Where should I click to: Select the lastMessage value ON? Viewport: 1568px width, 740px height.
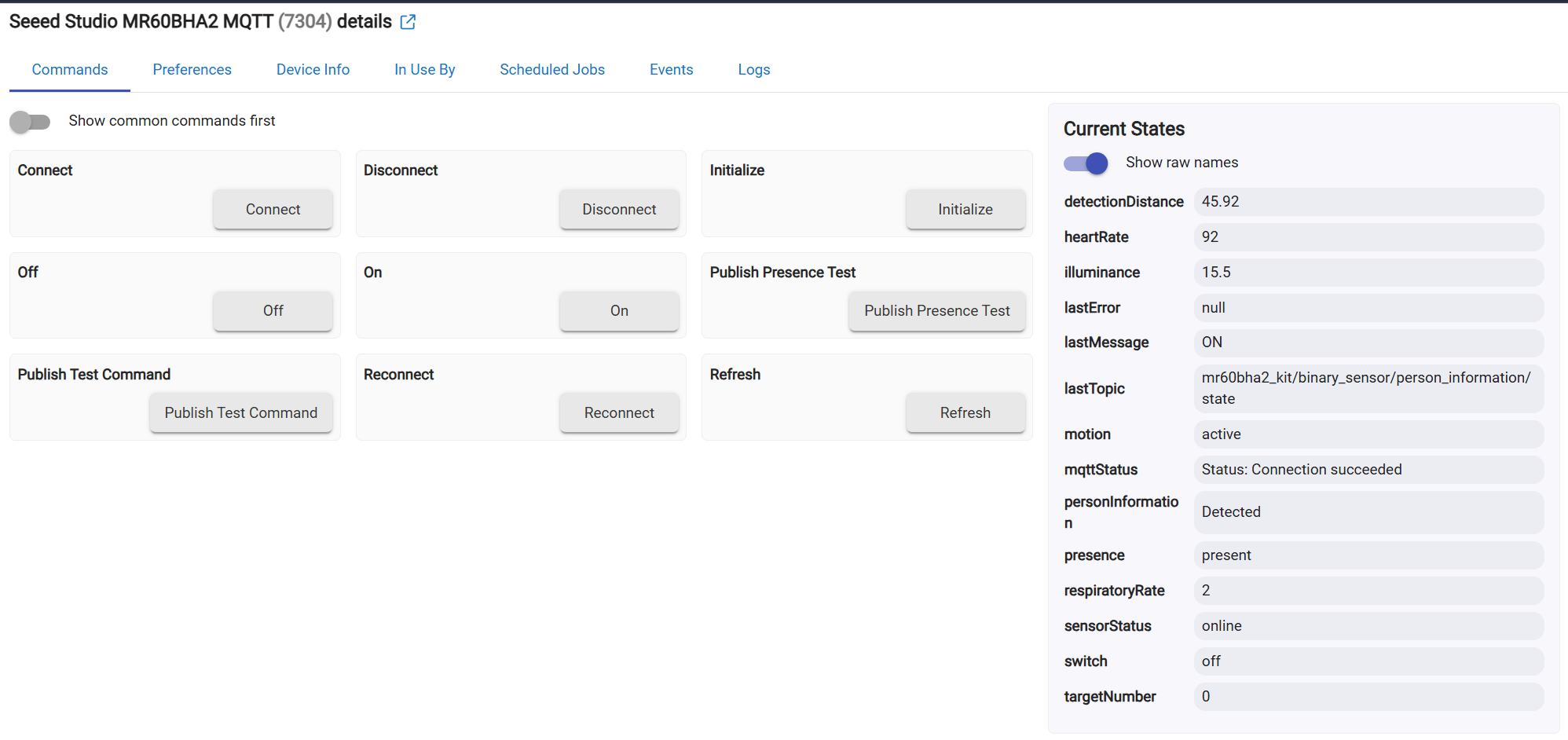tap(1368, 343)
